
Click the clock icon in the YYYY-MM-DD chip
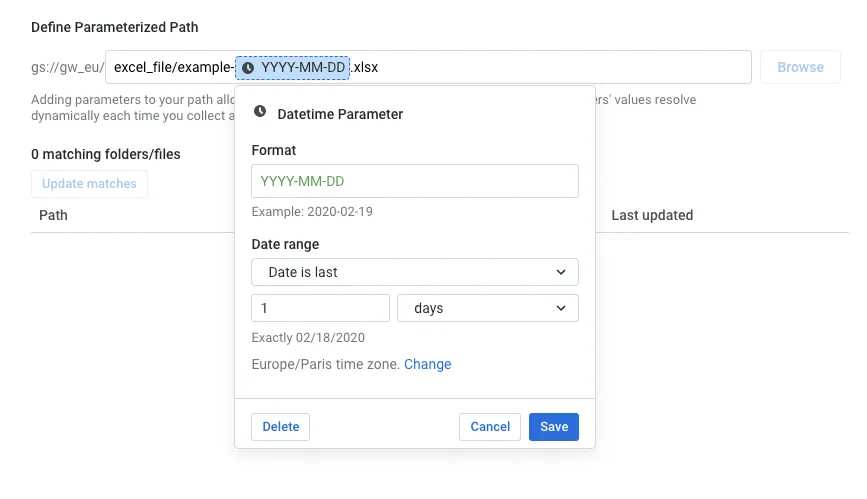[x=248, y=67]
